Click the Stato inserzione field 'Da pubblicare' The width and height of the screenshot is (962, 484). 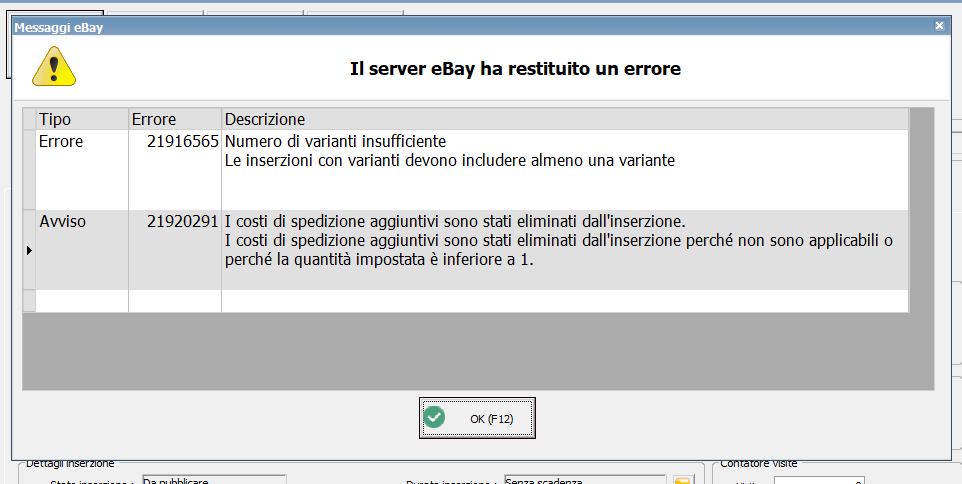pos(214,480)
